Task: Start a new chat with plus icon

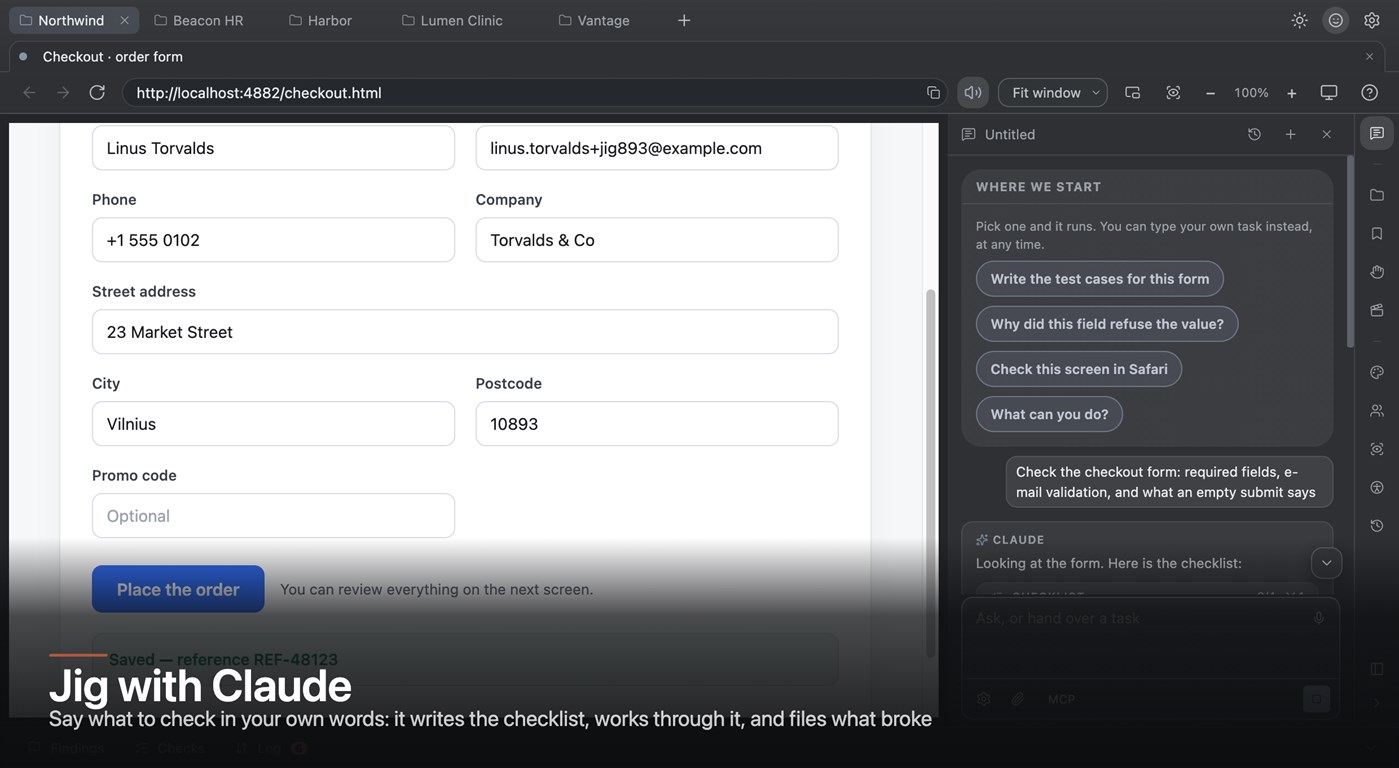Action: pyautogui.click(x=1290, y=134)
